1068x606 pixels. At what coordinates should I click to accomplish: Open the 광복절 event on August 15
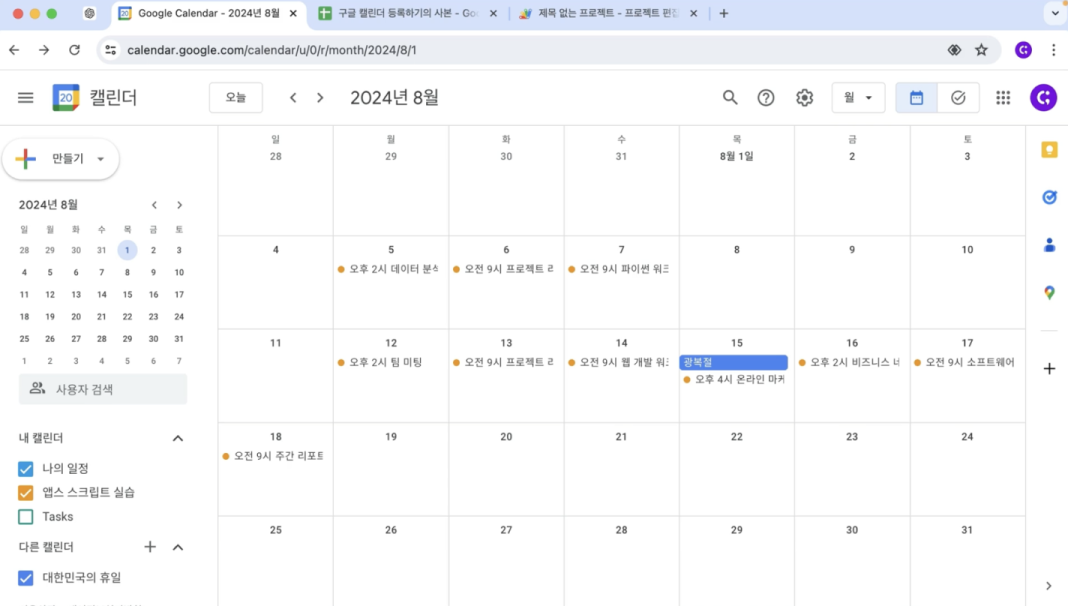coord(736,362)
